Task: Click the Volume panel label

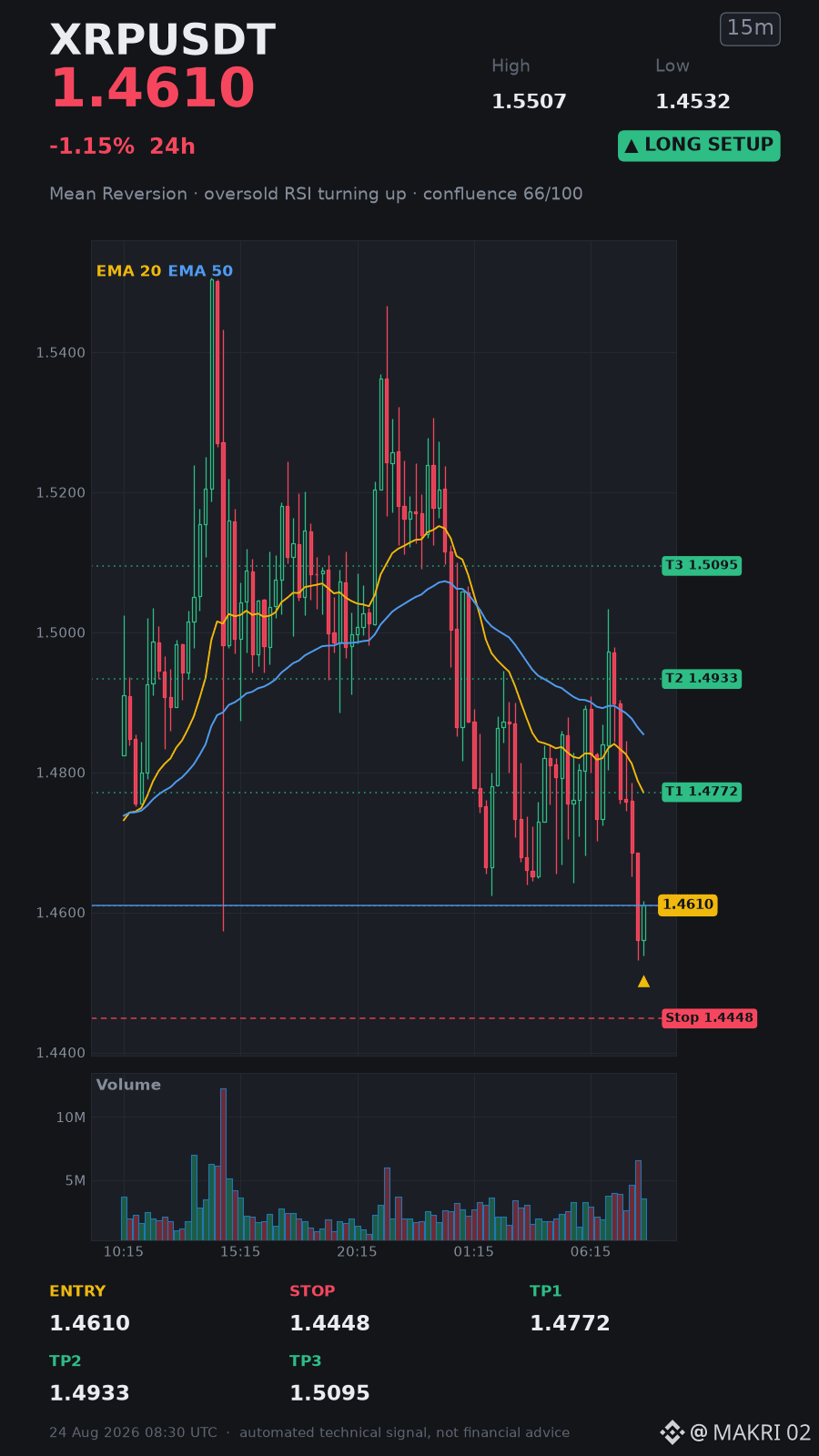Action: pyautogui.click(x=128, y=1085)
